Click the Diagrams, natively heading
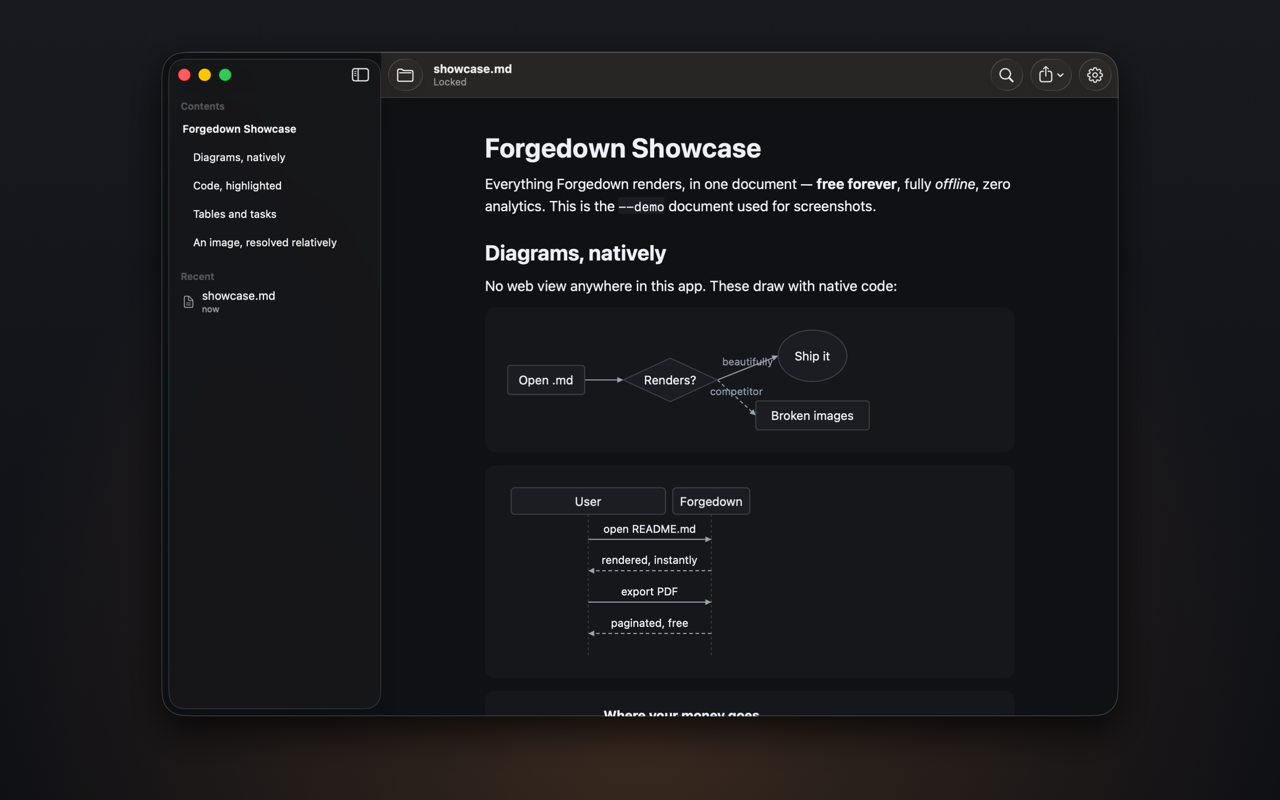Screen dimensions: 1280x800 click(575, 253)
